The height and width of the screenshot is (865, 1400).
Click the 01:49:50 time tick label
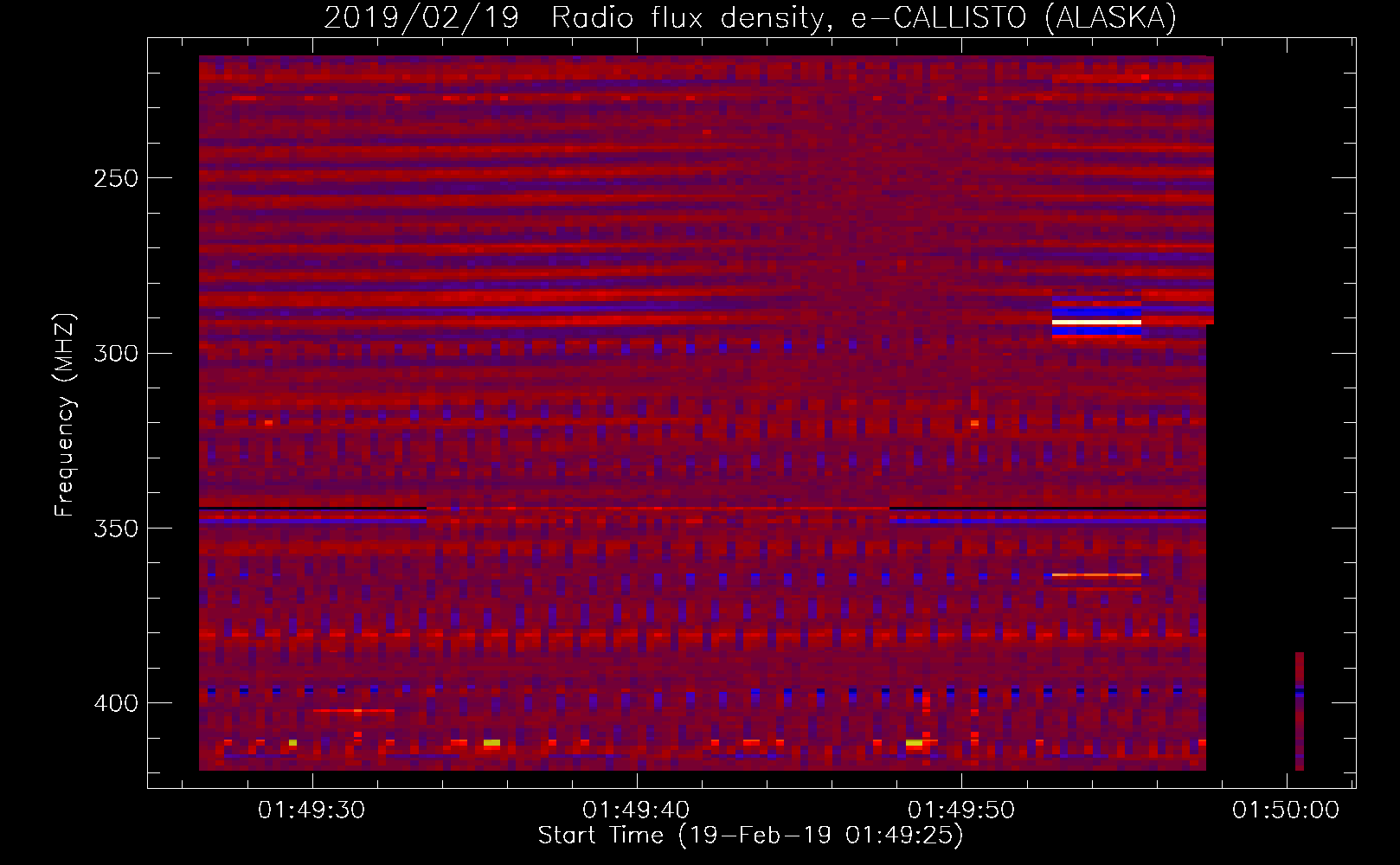tap(961, 811)
